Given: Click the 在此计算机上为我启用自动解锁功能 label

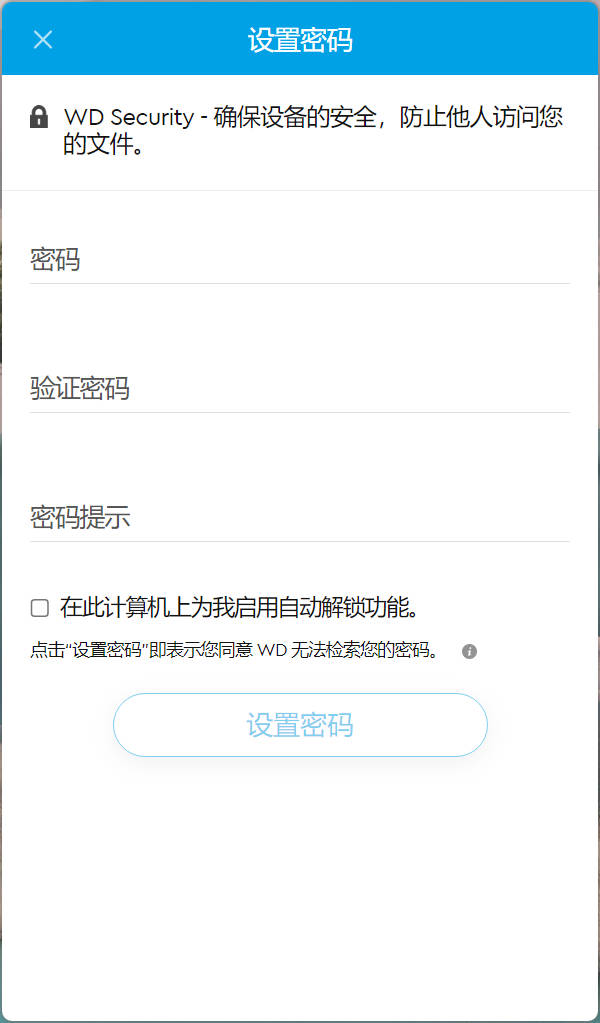Looking at the screenshot, I should pyautogui.click(x=239, y=608).
